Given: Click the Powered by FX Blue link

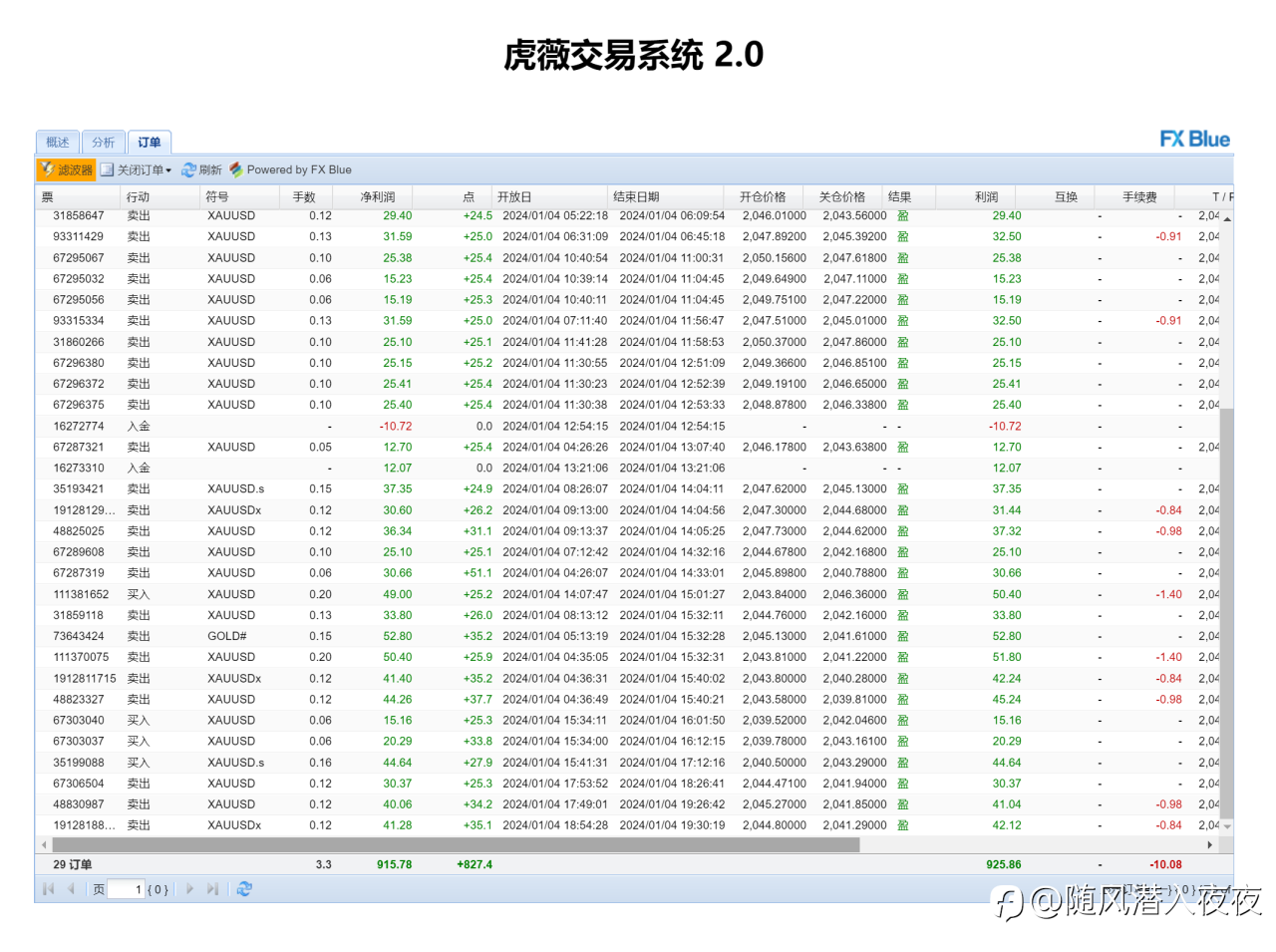Looking at the screenshot, I should point(290,170).
